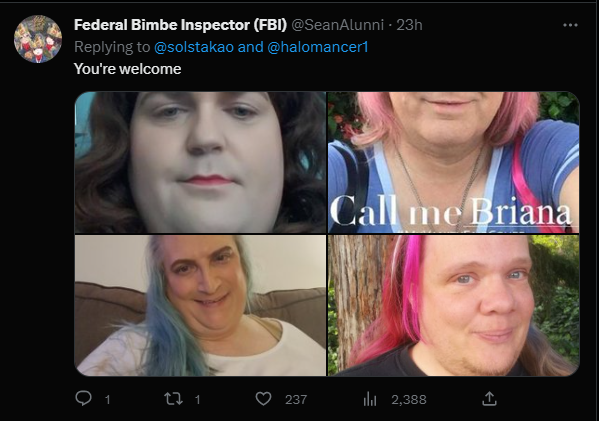Open the reply comment icon
Image resolution: width=599 pixels, height=421 pixels.
pos(83,398)
